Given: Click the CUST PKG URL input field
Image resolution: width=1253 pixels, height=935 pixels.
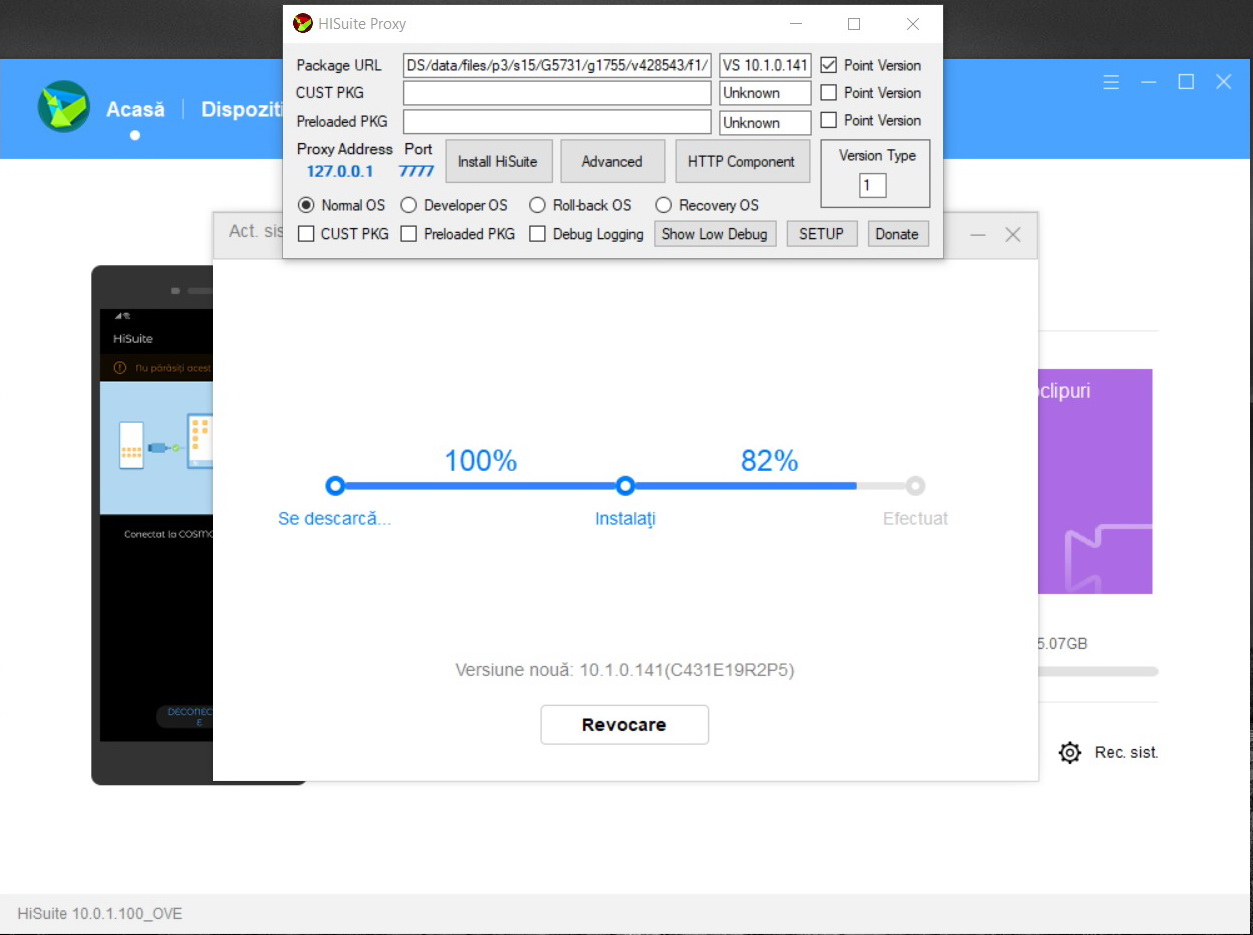Looking at the screenshot, I should [557, 93].
